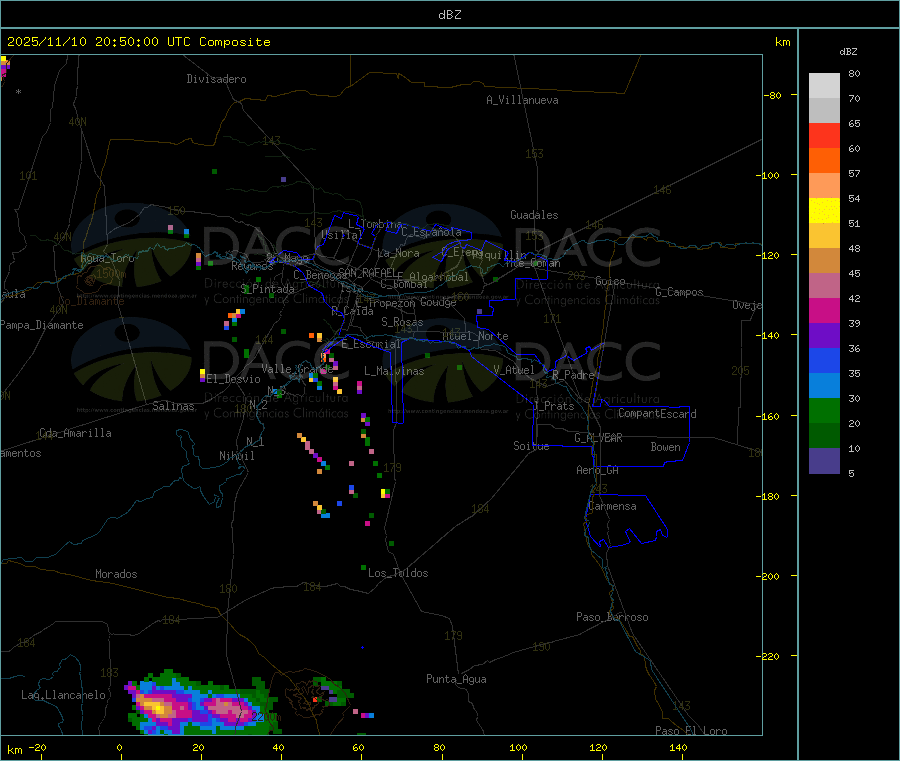Click the Valle_Grande label

[x=297, y=369]
